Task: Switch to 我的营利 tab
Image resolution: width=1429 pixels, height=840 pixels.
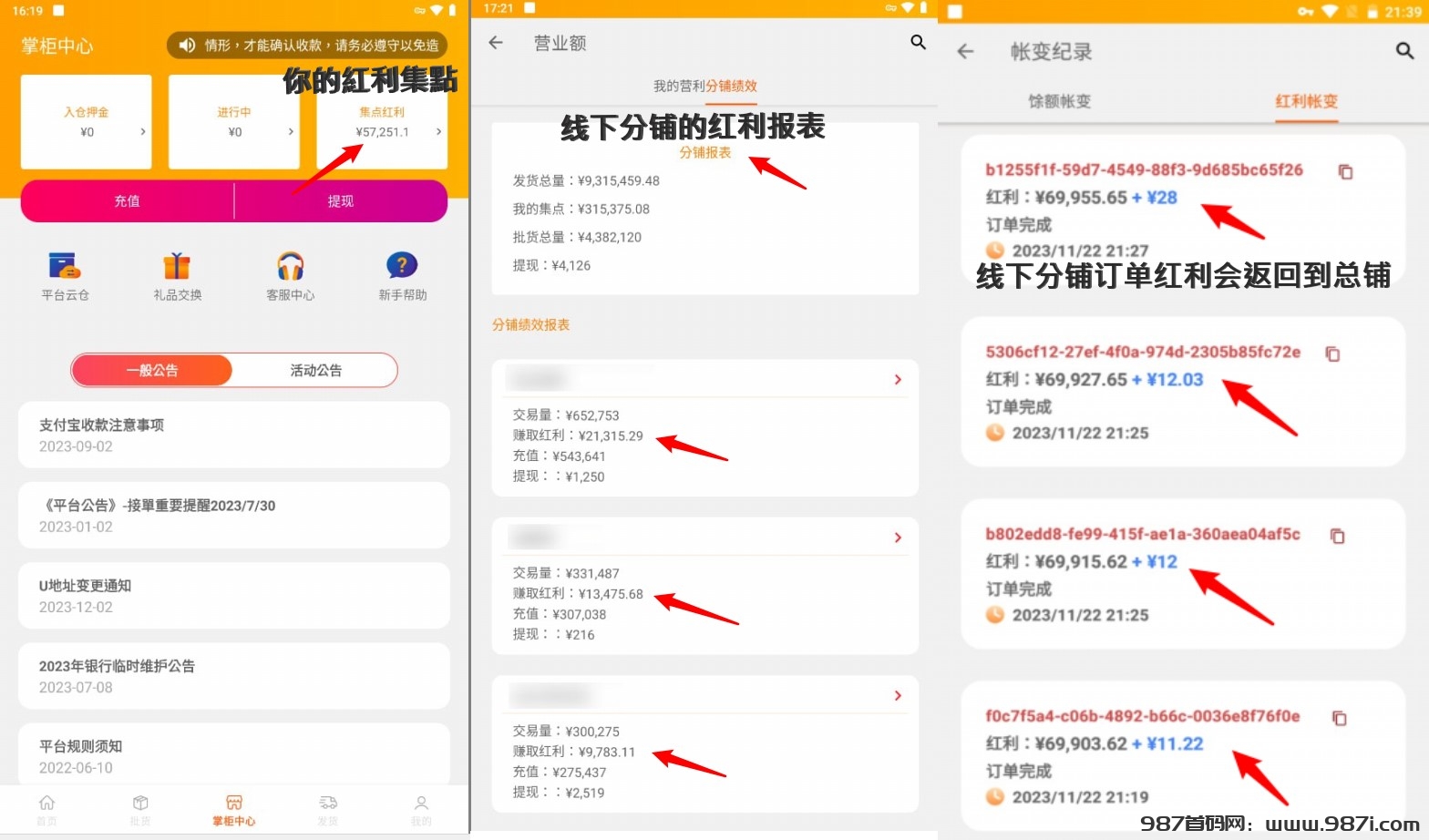Action: [679, 86]
